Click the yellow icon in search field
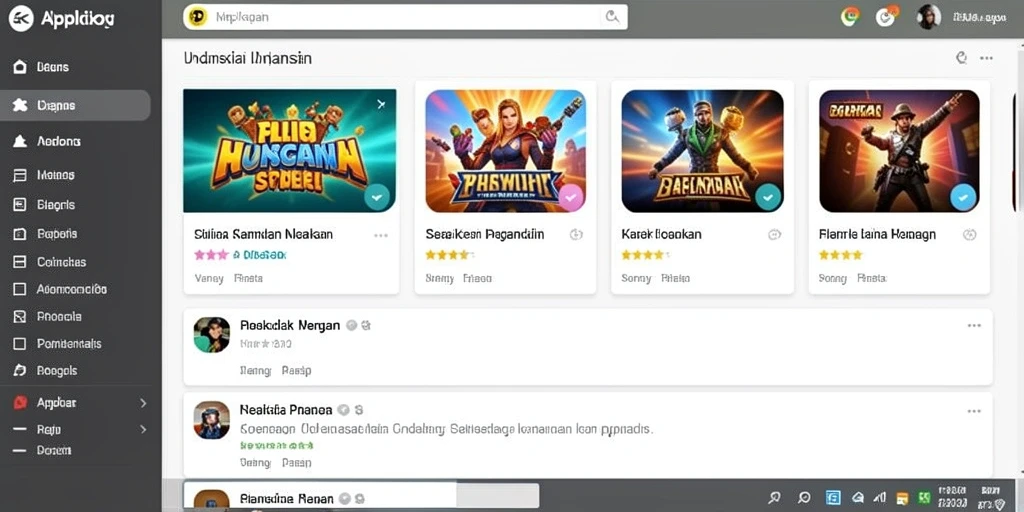This screenshot has width=1024, height=512. tap(197, 17)
